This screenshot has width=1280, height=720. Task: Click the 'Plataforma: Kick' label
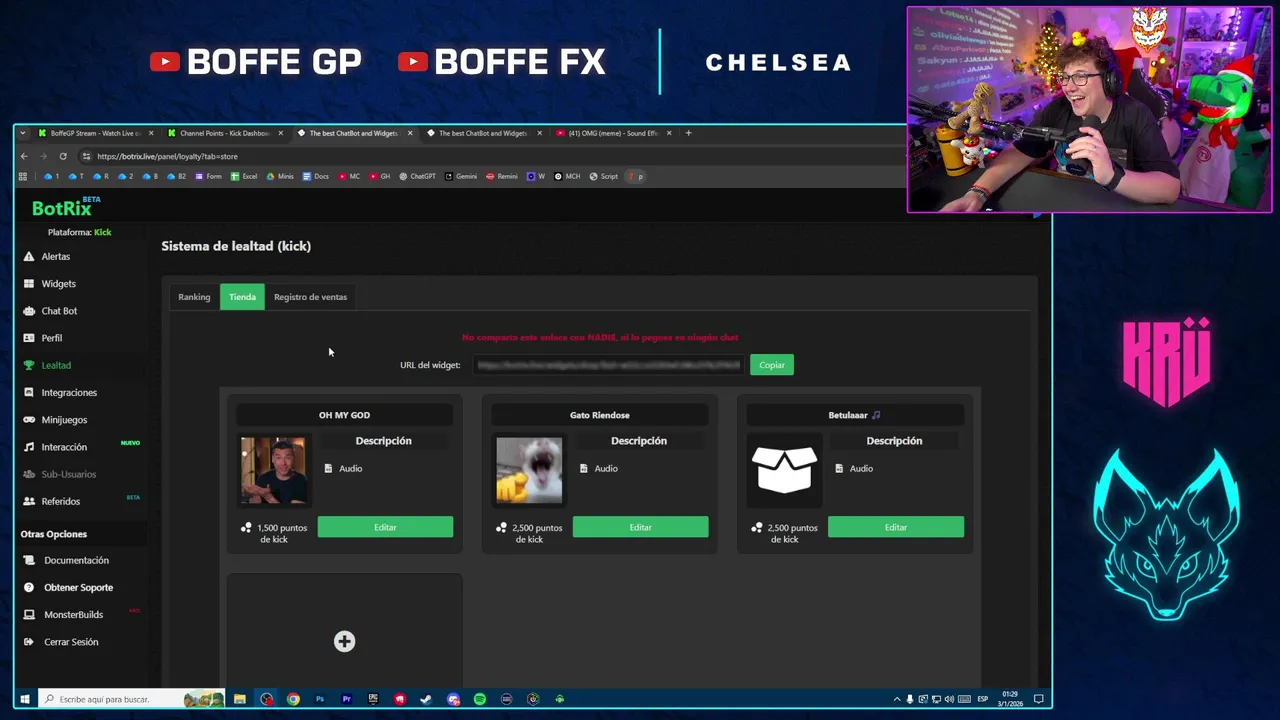point(79,232)
